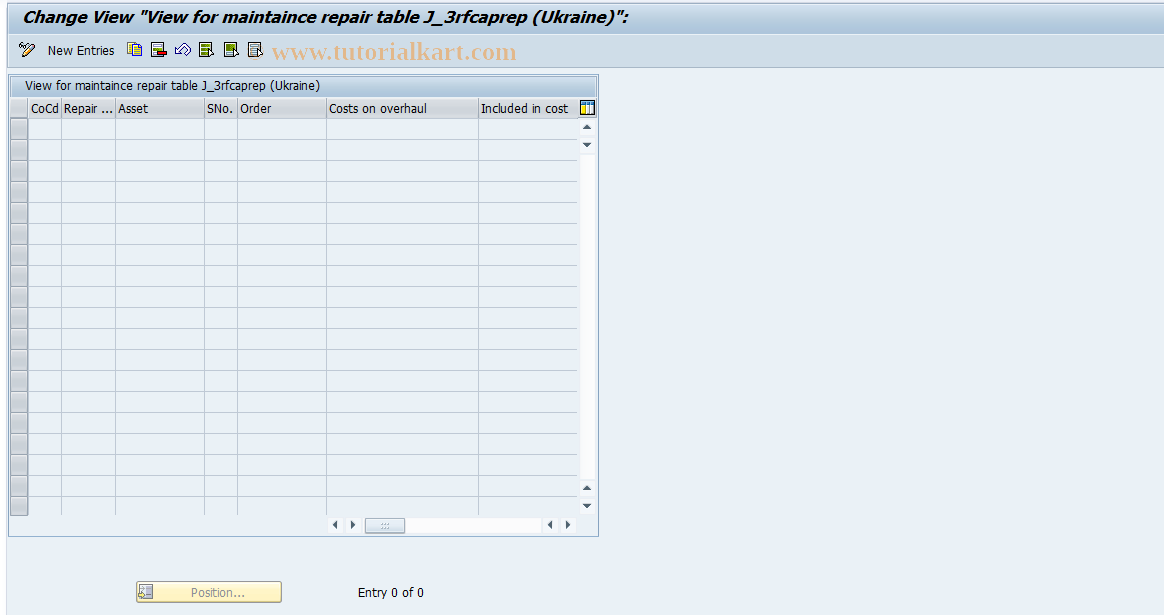Click the horizontal scrollbar thumb
Screen dimensions: 1164x615
pyautogui.click(x=385, y=525)
